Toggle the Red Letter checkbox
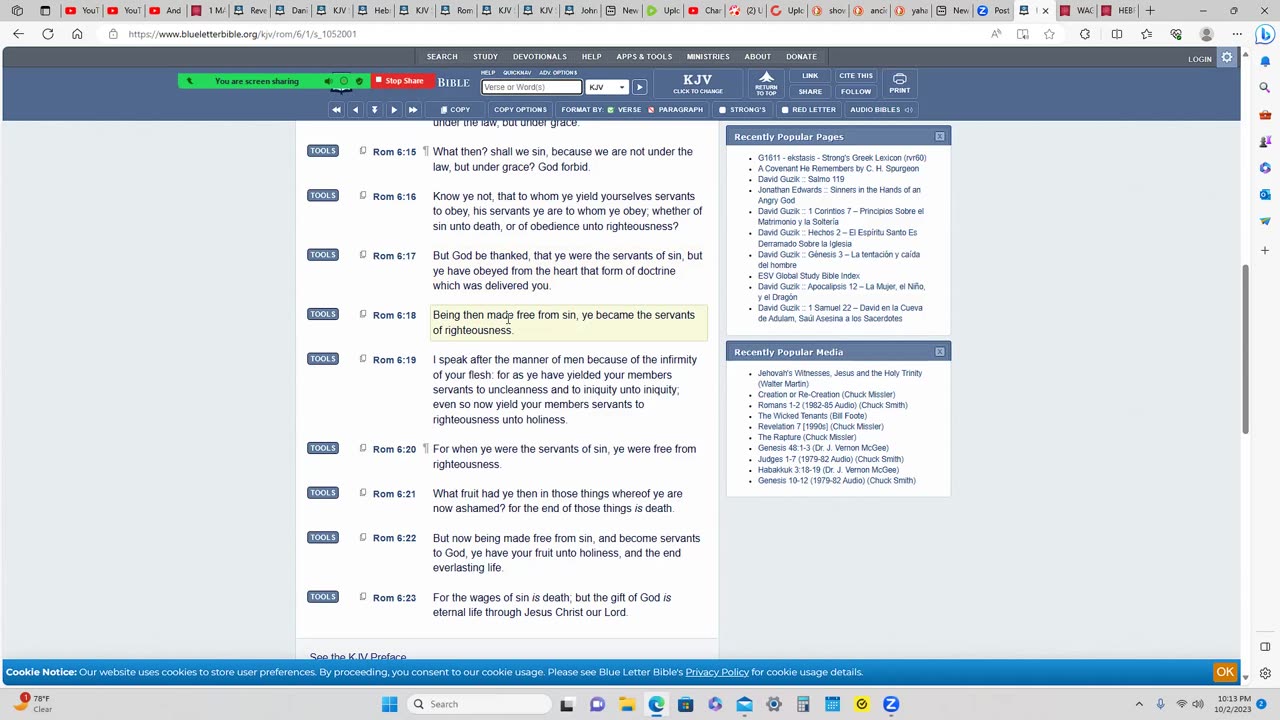The height and width of the screenshot is (720, 1280). pyautogui.click(x=785, y=110)
